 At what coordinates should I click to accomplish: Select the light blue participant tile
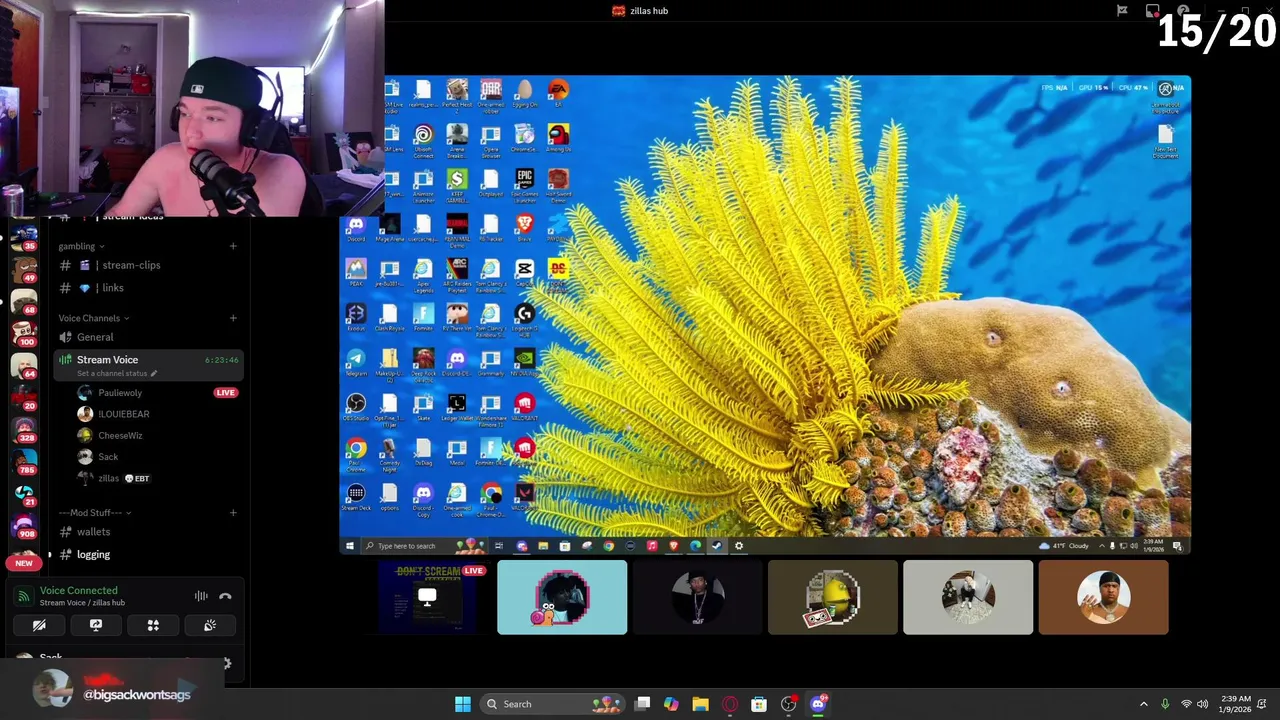pyautogui.click(x=562, y=597)
